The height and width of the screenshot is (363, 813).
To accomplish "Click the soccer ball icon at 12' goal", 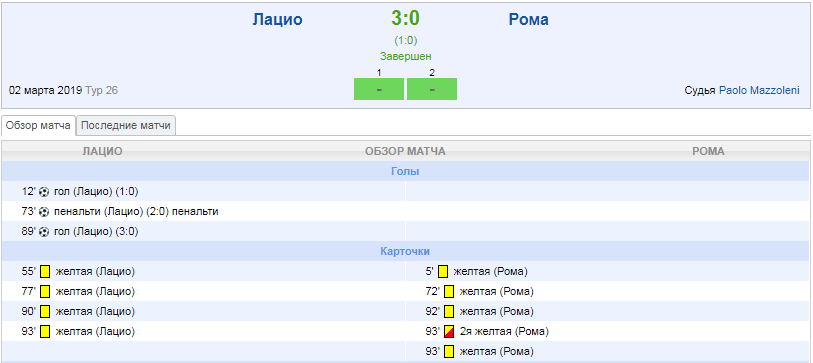I will pyautogui.click(x=44, y=192).
